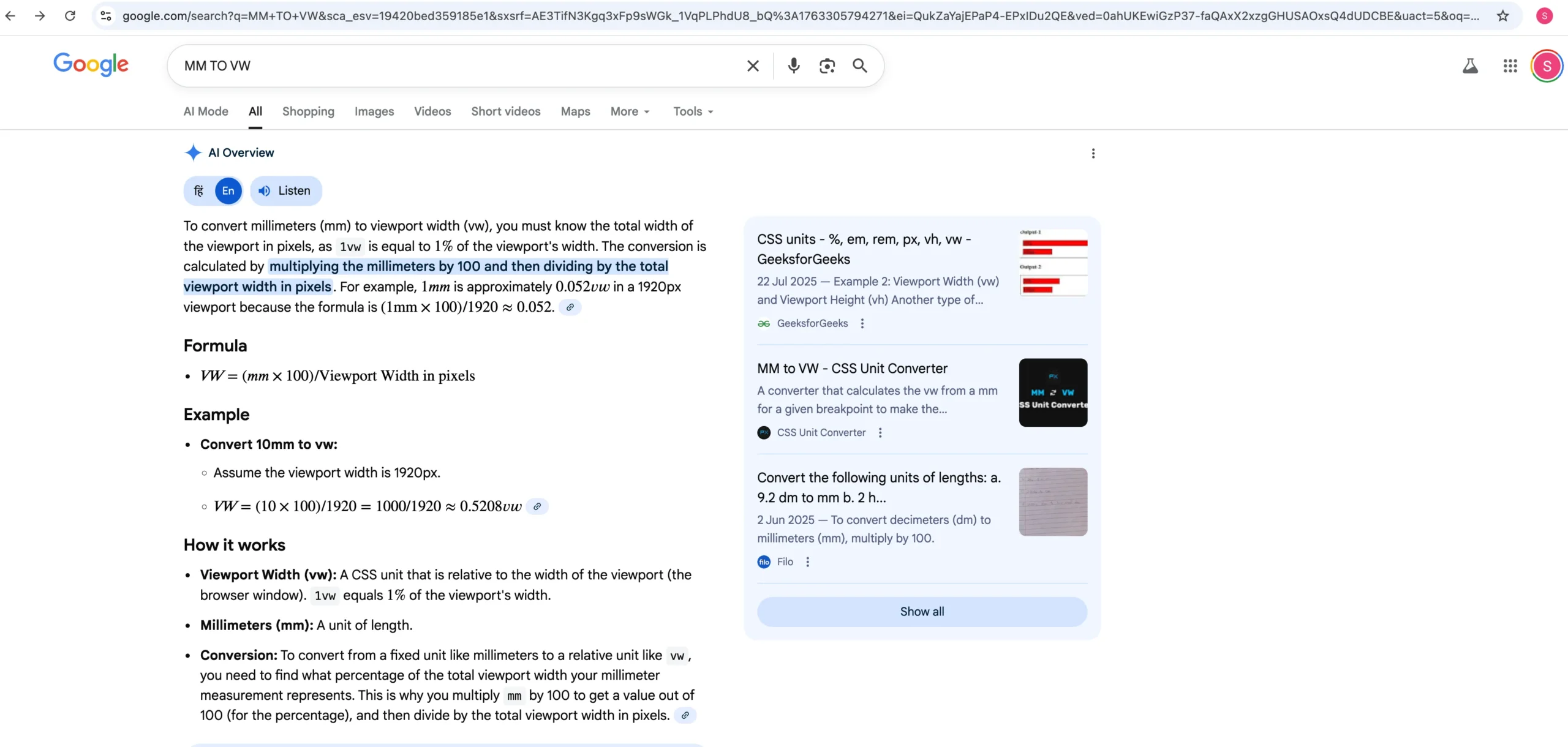Image resolution: width=1568 pixels, height=747 pixels.
Task: Click the MM TO VW search field
Action: point(453,66)
